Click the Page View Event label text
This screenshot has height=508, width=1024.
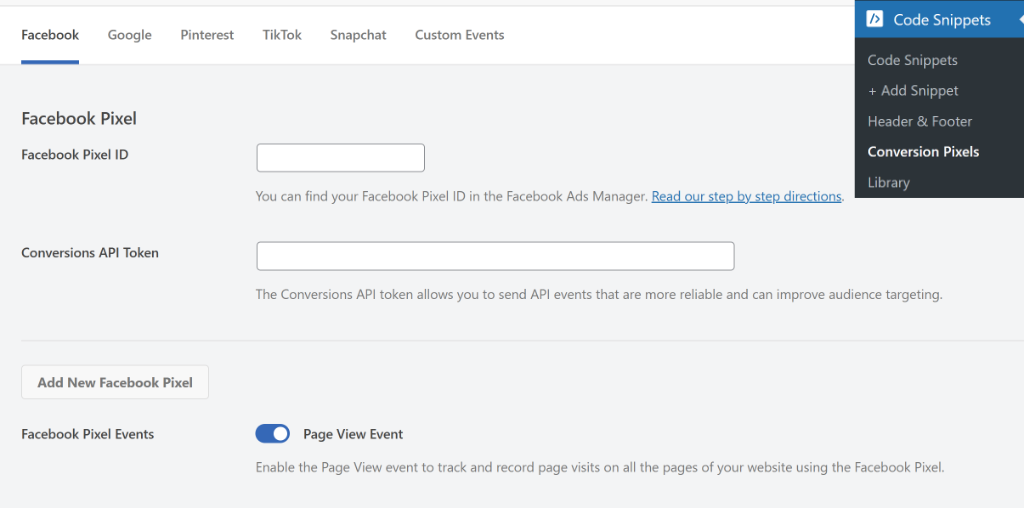[353, 434]
